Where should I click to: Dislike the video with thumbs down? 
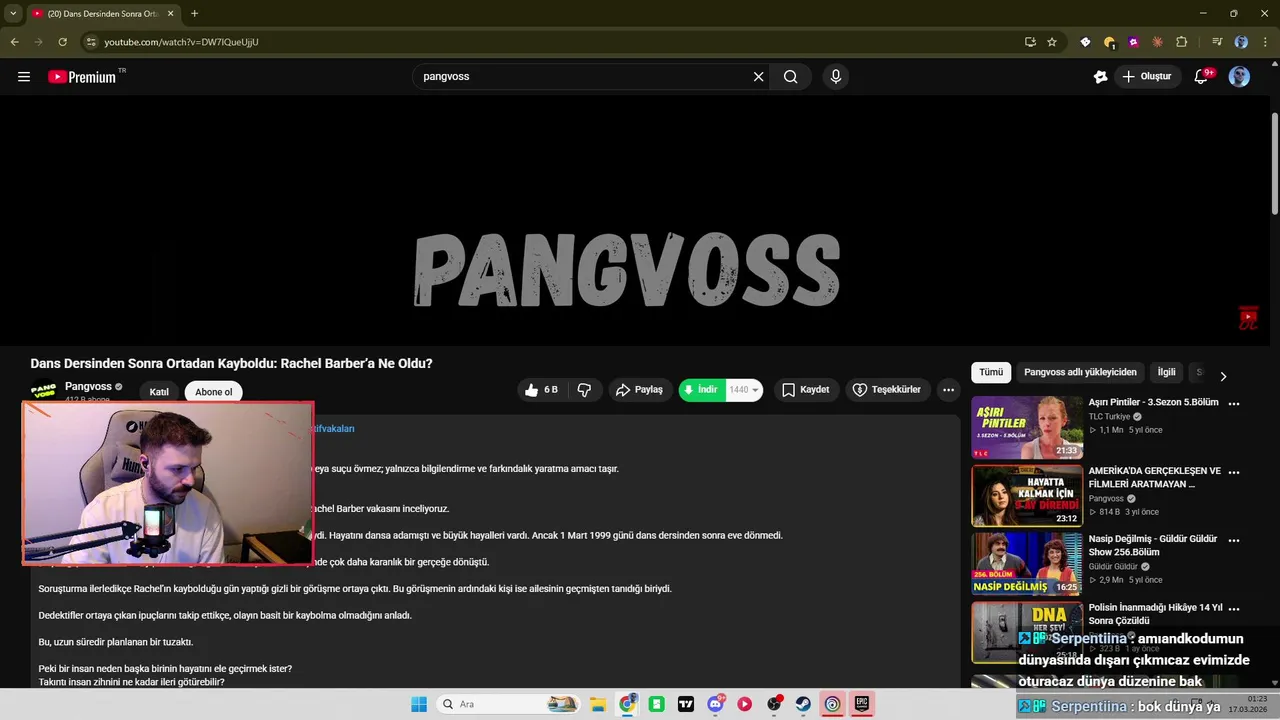click(584, 390)
